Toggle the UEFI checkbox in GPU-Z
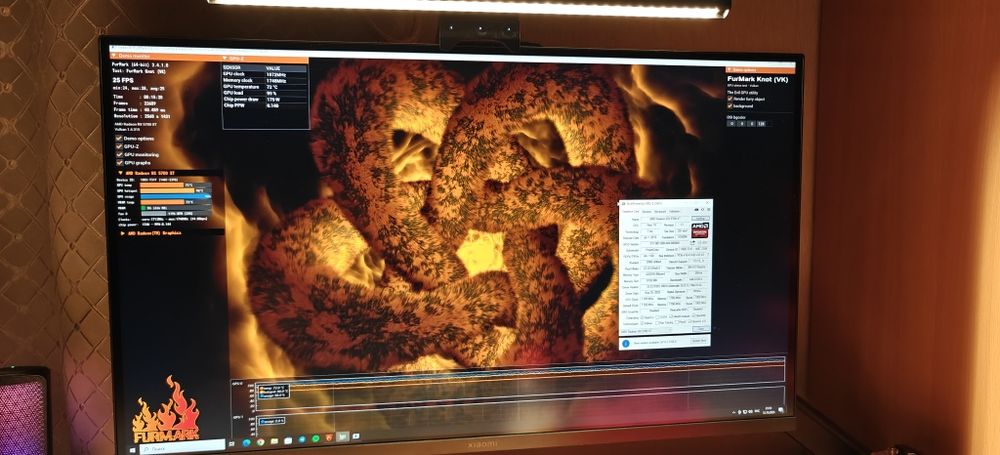Image resolution: width=1000 pixels, height=455 pixels. click(x=700, y=243)
